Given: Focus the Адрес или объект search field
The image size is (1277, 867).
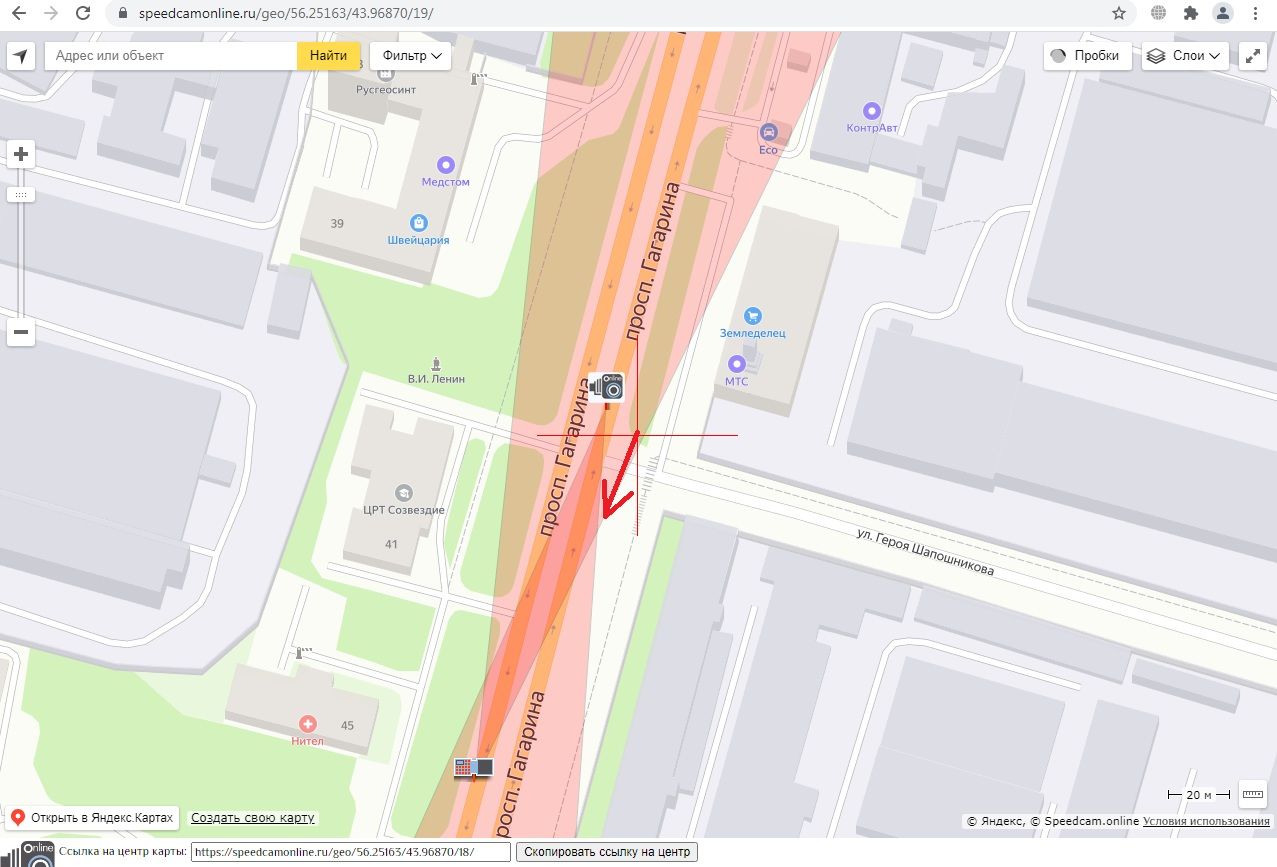Looking at the screenshot, I should coord(171,56).
